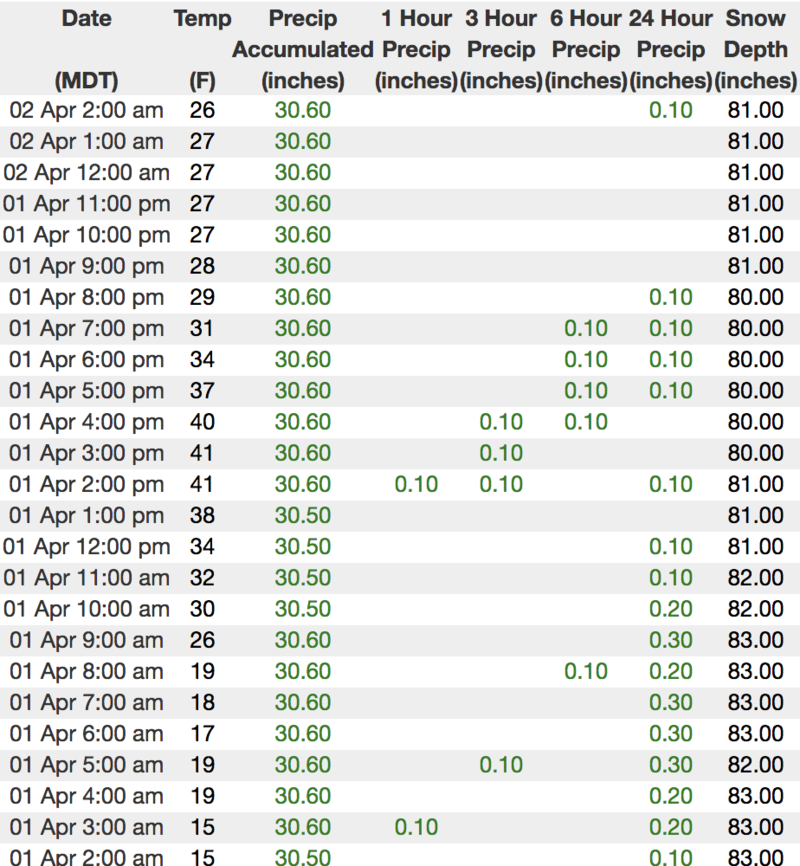This screenshot has height=866, width=800.
Task: Click the 6 Hour Precip column header
Action: tap(586, 49)
